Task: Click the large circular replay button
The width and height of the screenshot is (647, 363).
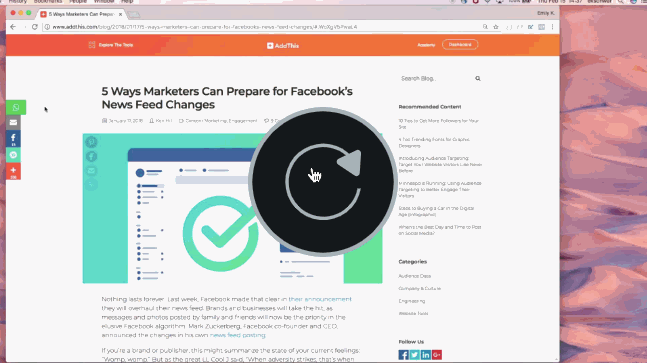Action: (x=323, y=182)
